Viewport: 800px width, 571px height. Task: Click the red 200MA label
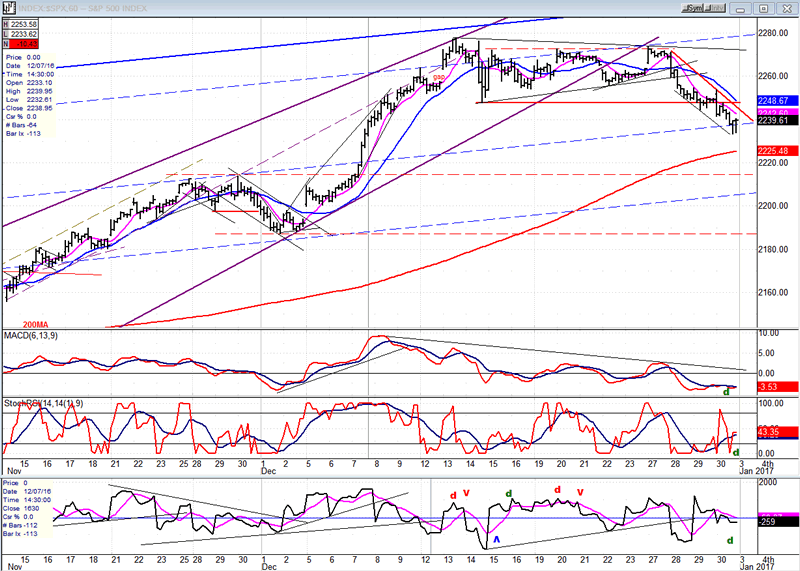(35, 325)
